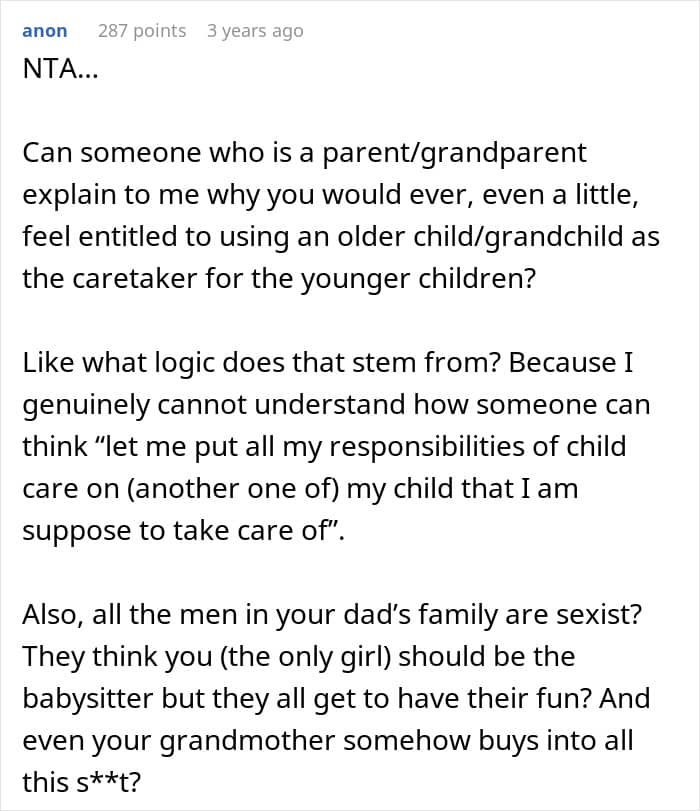Click the NTA... verdict text
The image size is (700, 811).
[x=60, y=68]
